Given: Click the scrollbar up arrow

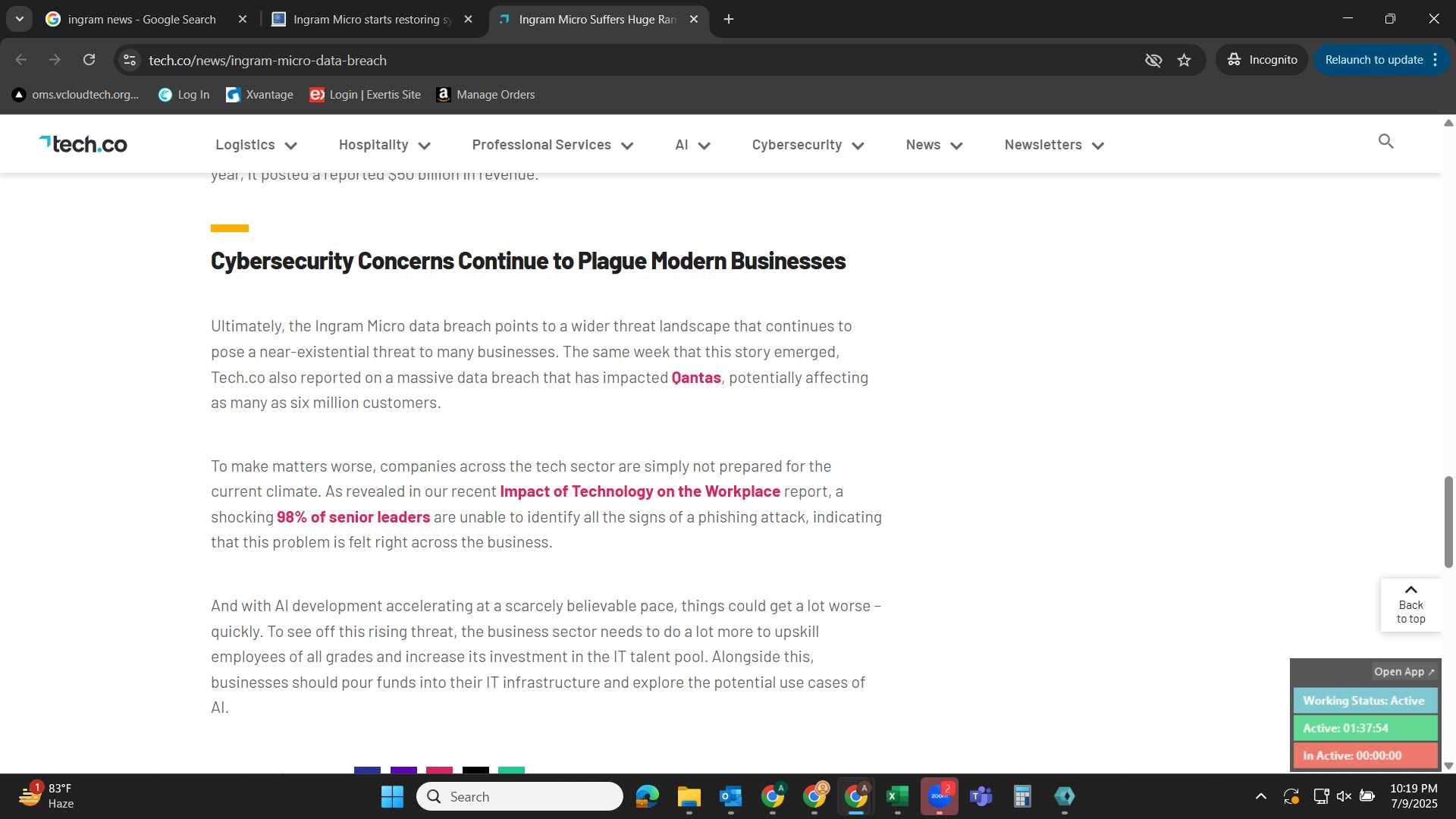Looking at the screenshot, I should pyautogui.click(x=1448, y=123).
